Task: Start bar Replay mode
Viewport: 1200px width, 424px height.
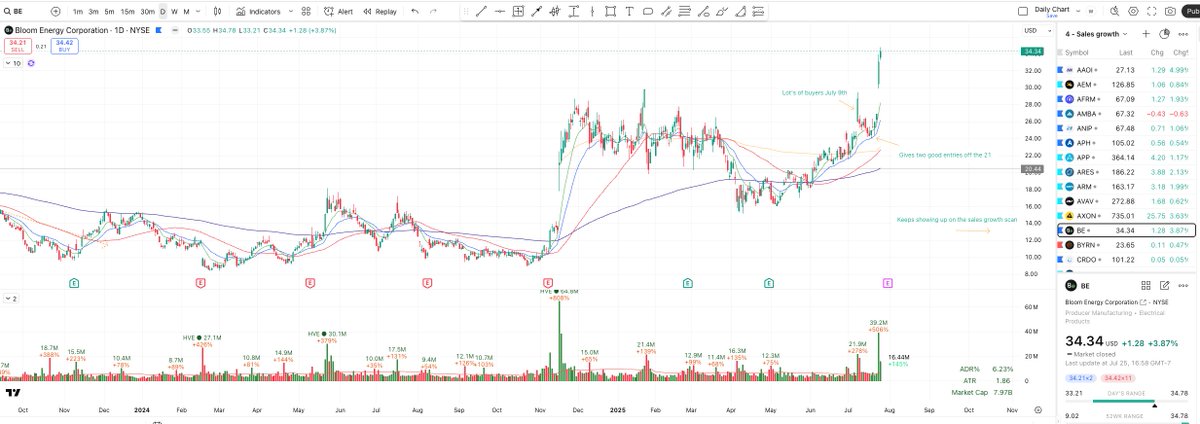Action: pyautogui.click(x=379, y=11)
